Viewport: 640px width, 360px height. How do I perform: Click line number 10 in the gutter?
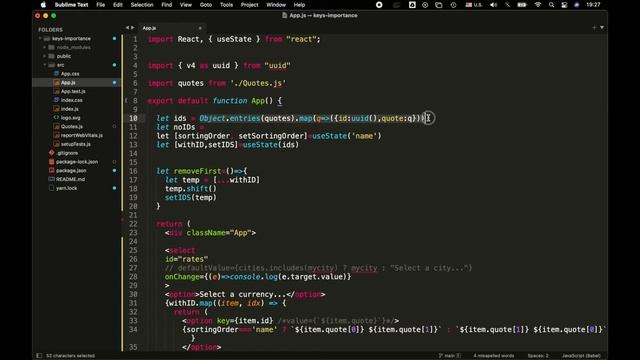133,118
